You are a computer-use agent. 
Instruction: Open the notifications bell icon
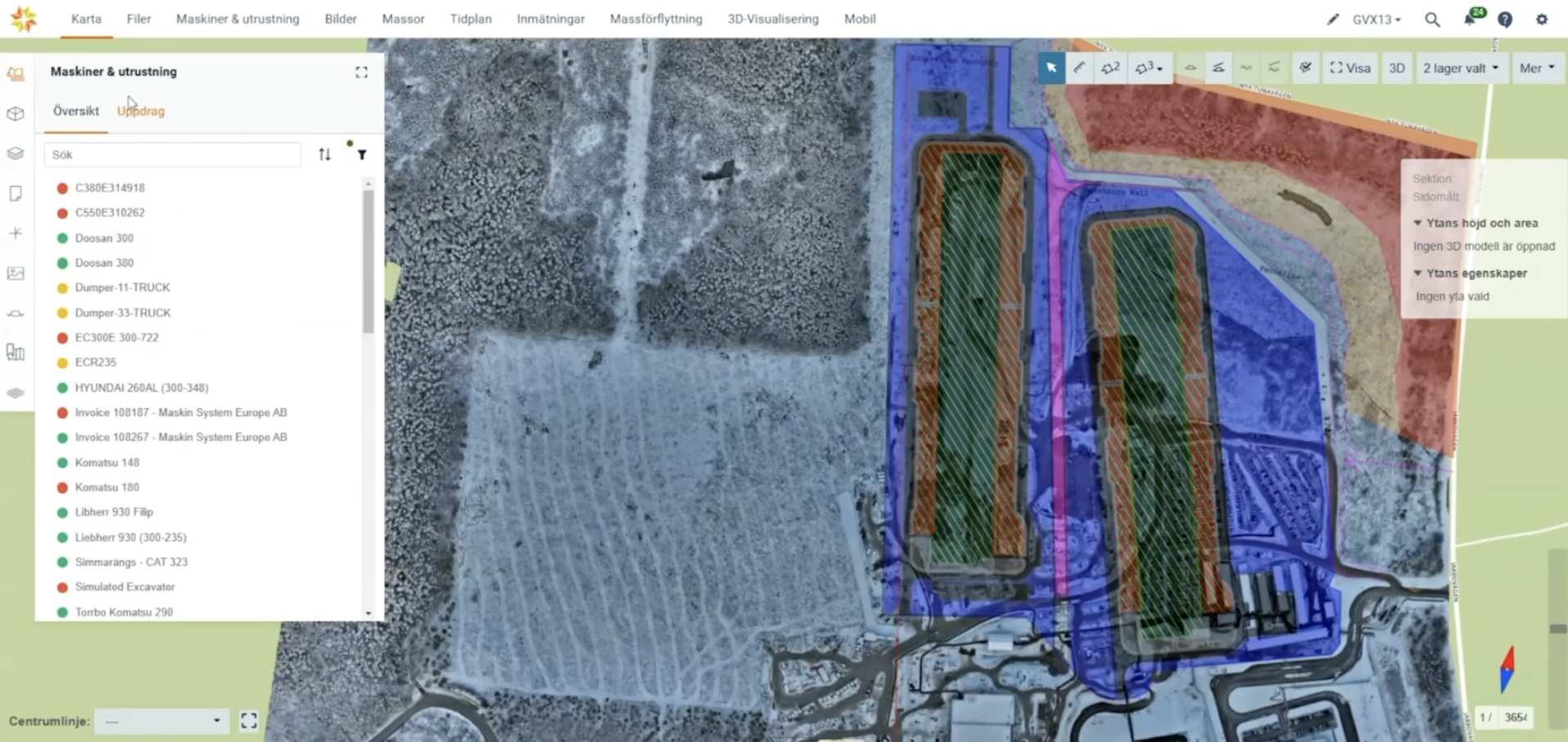1470,19
